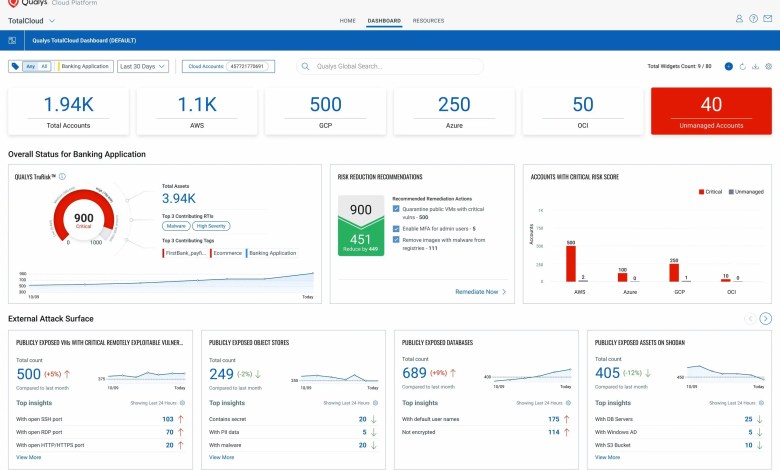Click up arrow beside default user names
The image size is (780, 470).
click(567, 419)
